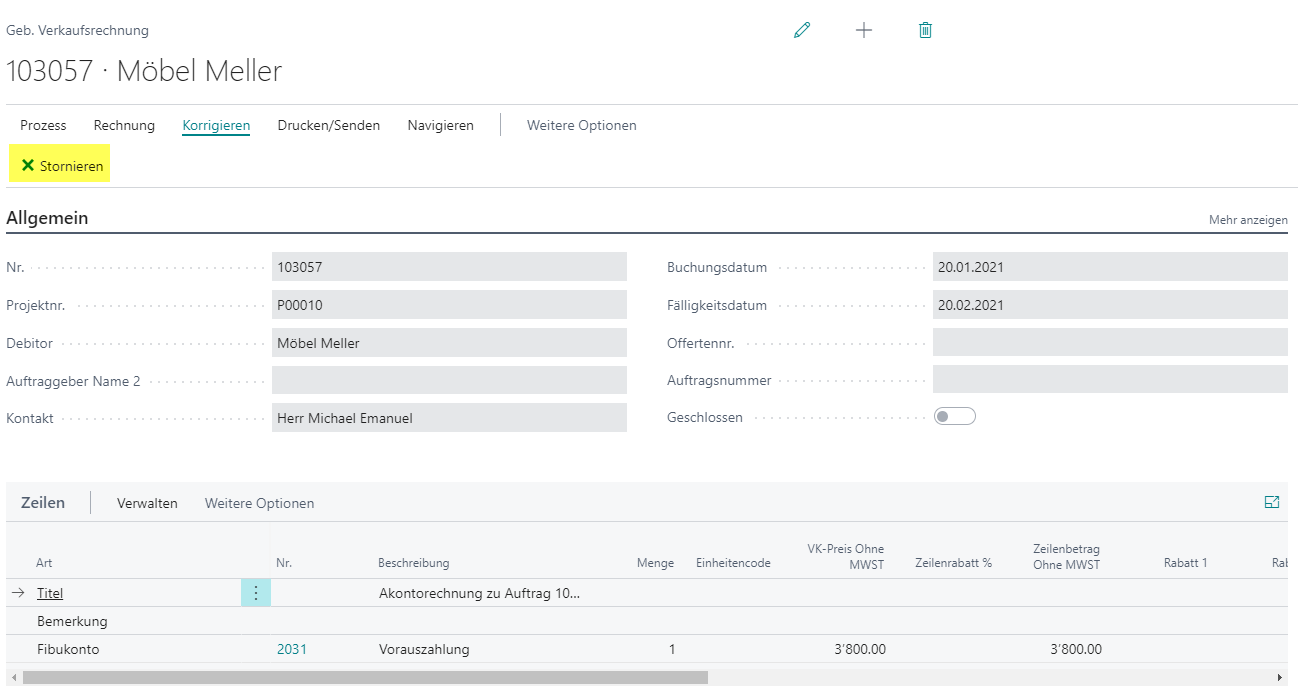The image size is (1298, 695).
Task: Click the Kontakt field Herr Michael Emanuel
Action: [449, 418]
